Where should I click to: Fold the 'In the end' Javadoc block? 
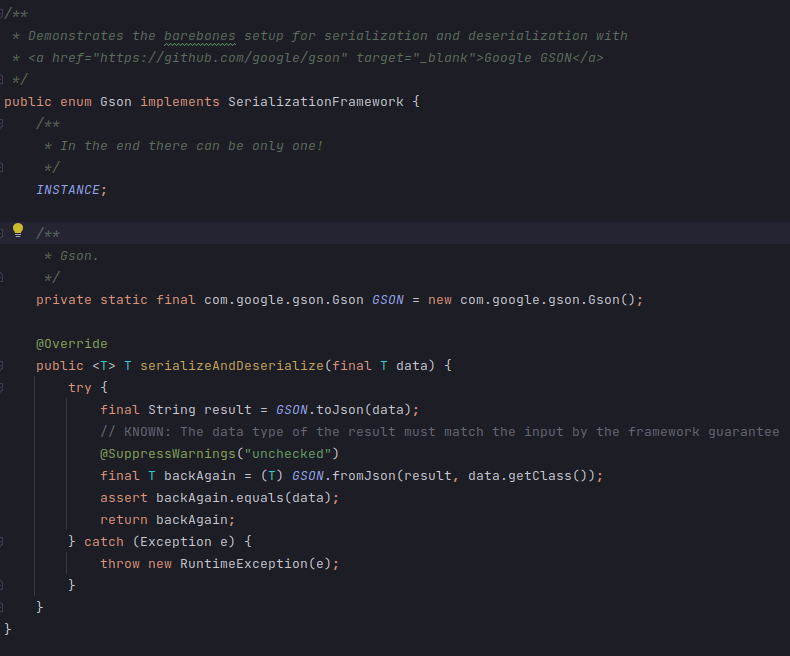[3, 123]
